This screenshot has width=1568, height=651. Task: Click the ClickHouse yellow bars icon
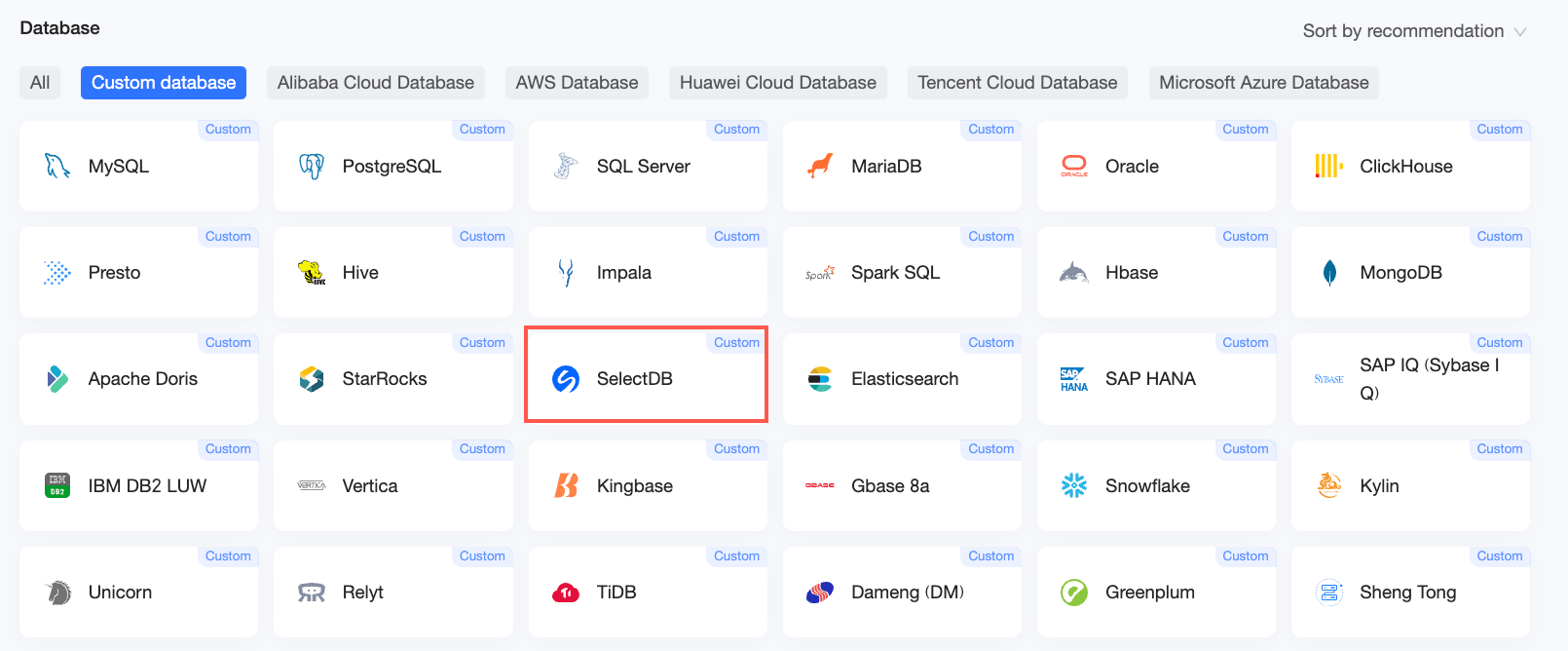(x=1329, y=167)
